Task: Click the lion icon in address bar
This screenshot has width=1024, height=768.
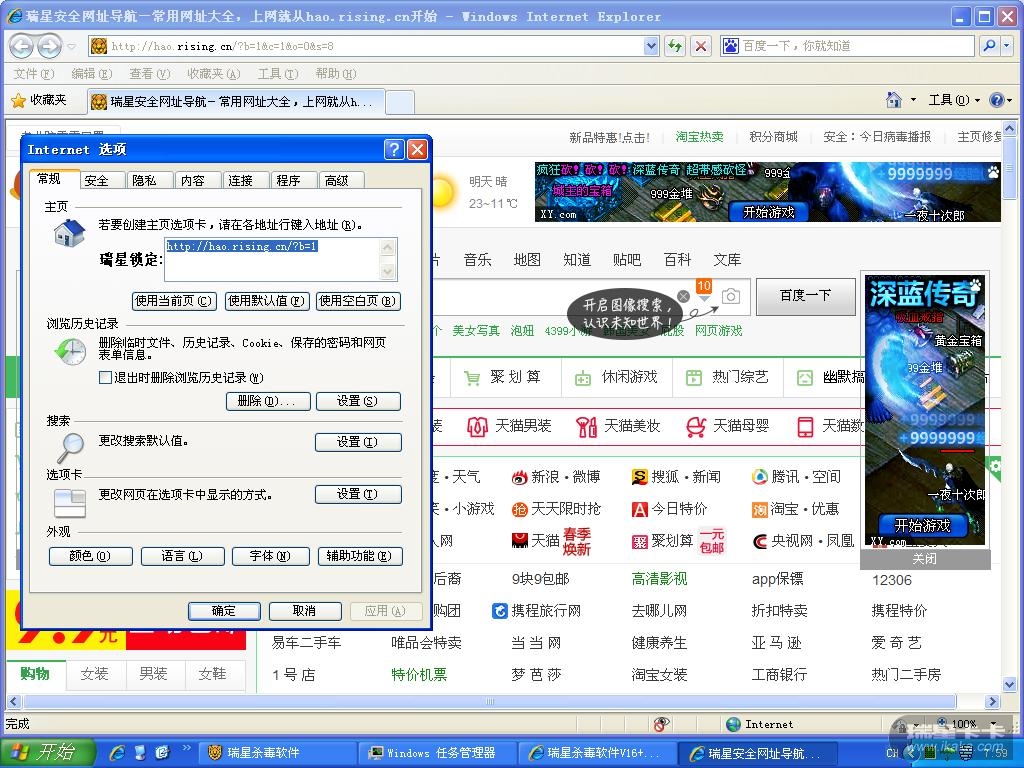Action: (99, 46)
